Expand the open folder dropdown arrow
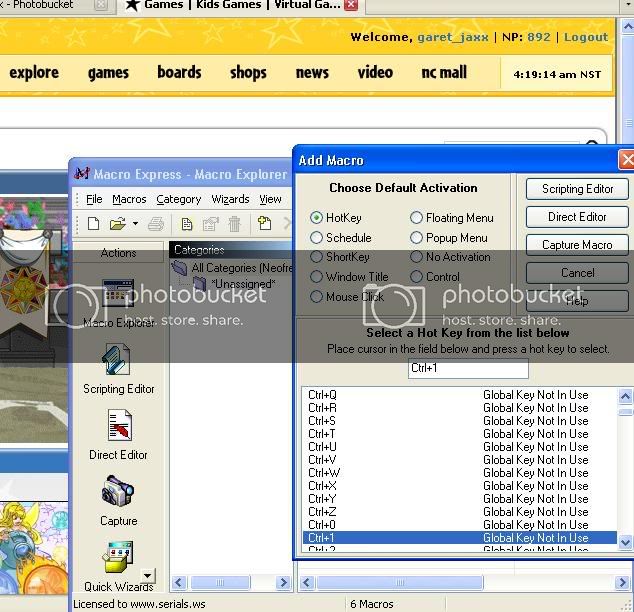 pyautogui.click(x=135, y=224)
